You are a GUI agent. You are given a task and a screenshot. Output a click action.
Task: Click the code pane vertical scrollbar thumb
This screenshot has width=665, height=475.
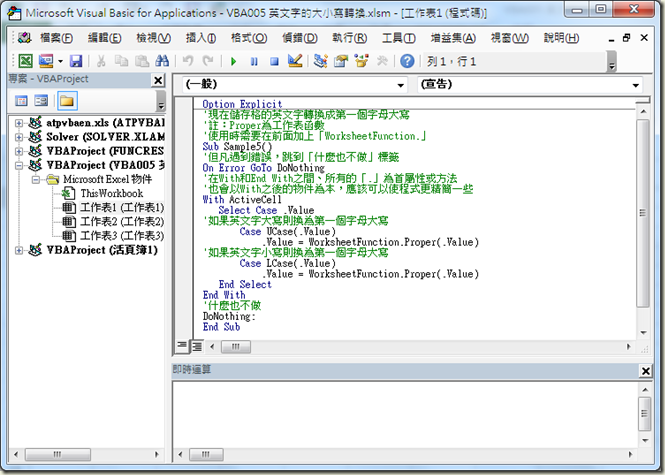[x=643, y=212]
